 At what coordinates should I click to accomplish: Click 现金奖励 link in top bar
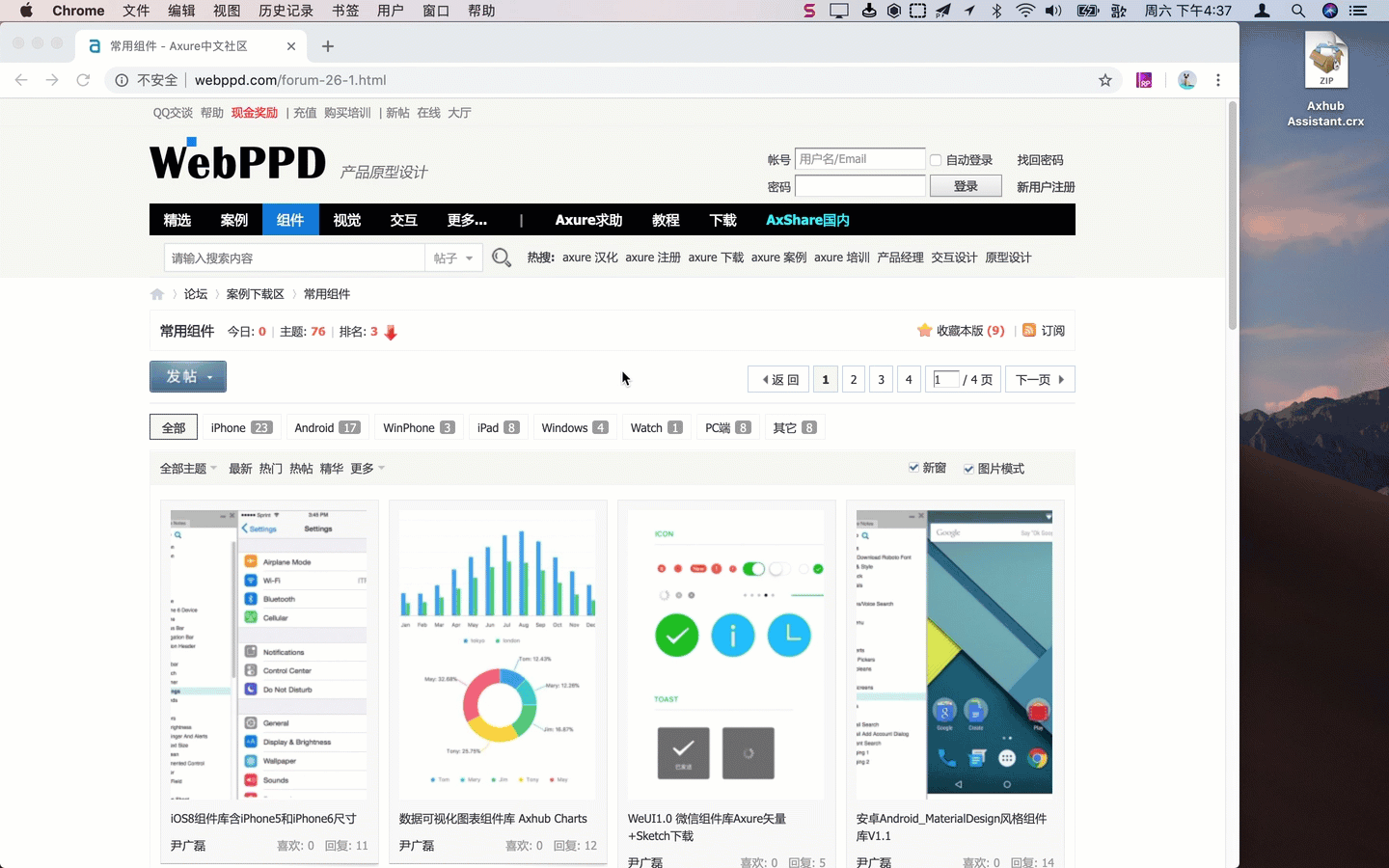pos(255,113)
